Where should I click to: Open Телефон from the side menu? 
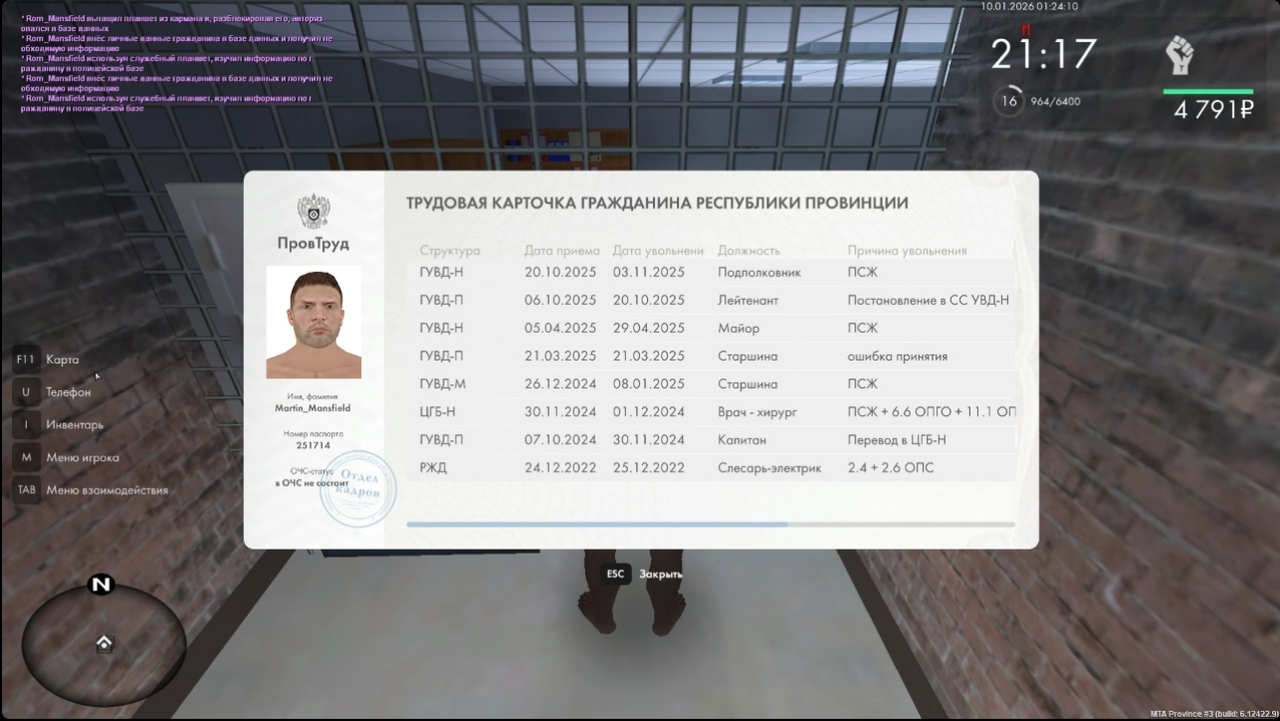click(68, 392)
